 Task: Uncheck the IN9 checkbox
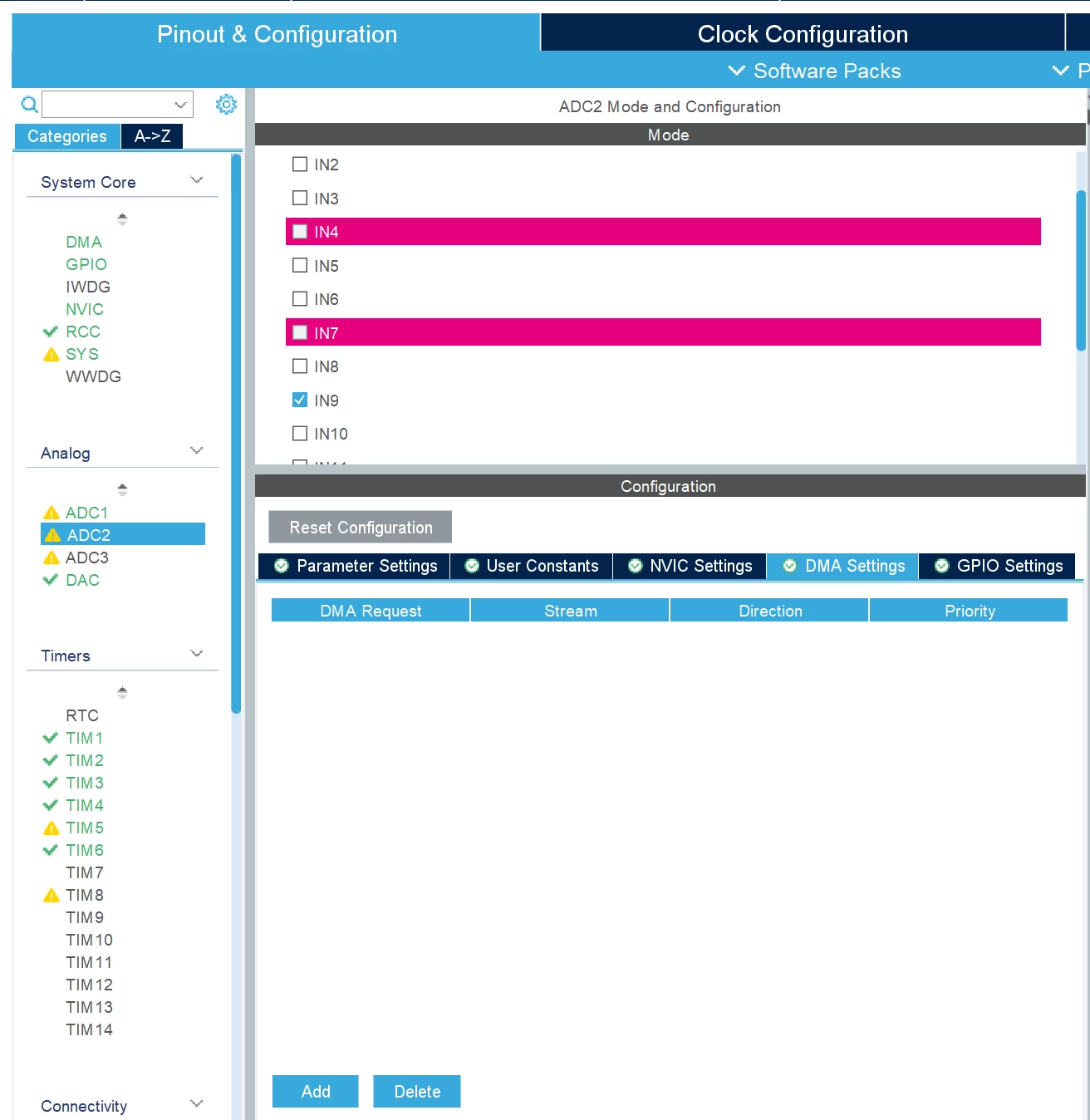[x=300, y=400]
